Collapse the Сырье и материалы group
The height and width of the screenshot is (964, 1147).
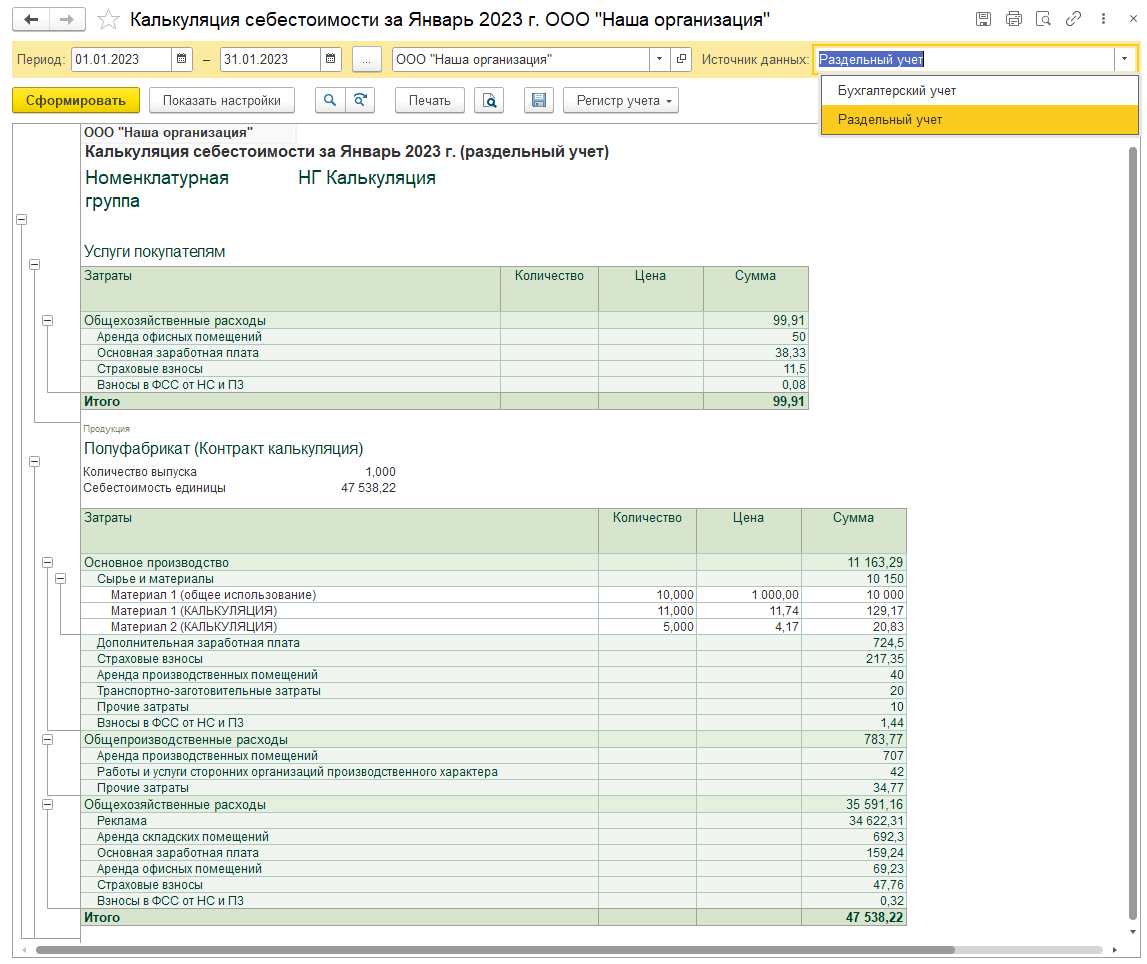(61, 579)
